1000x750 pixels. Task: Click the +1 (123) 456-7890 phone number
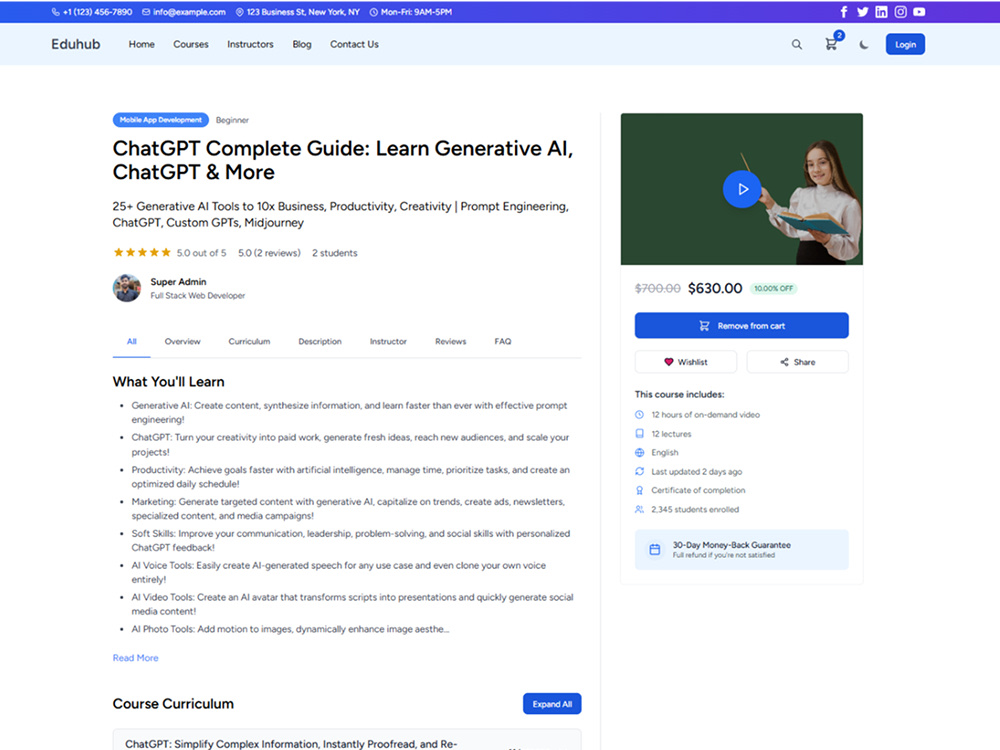pyautogui.click(x=98, y=12)
